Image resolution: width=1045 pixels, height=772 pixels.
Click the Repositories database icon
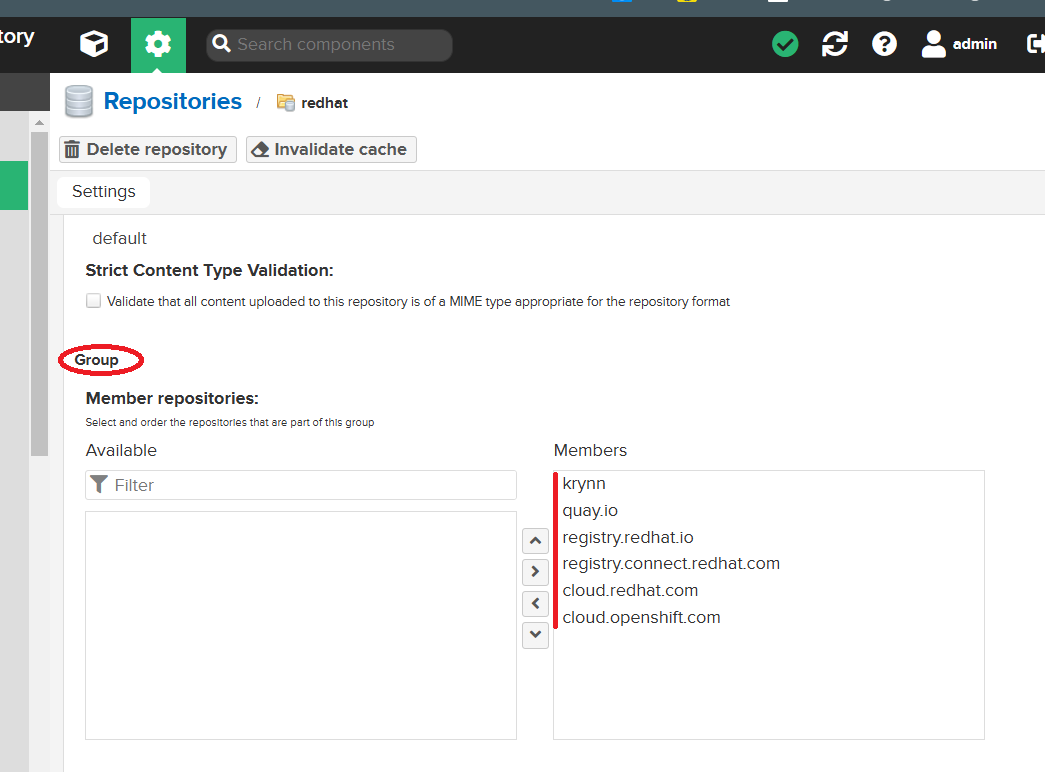point(78,102)
